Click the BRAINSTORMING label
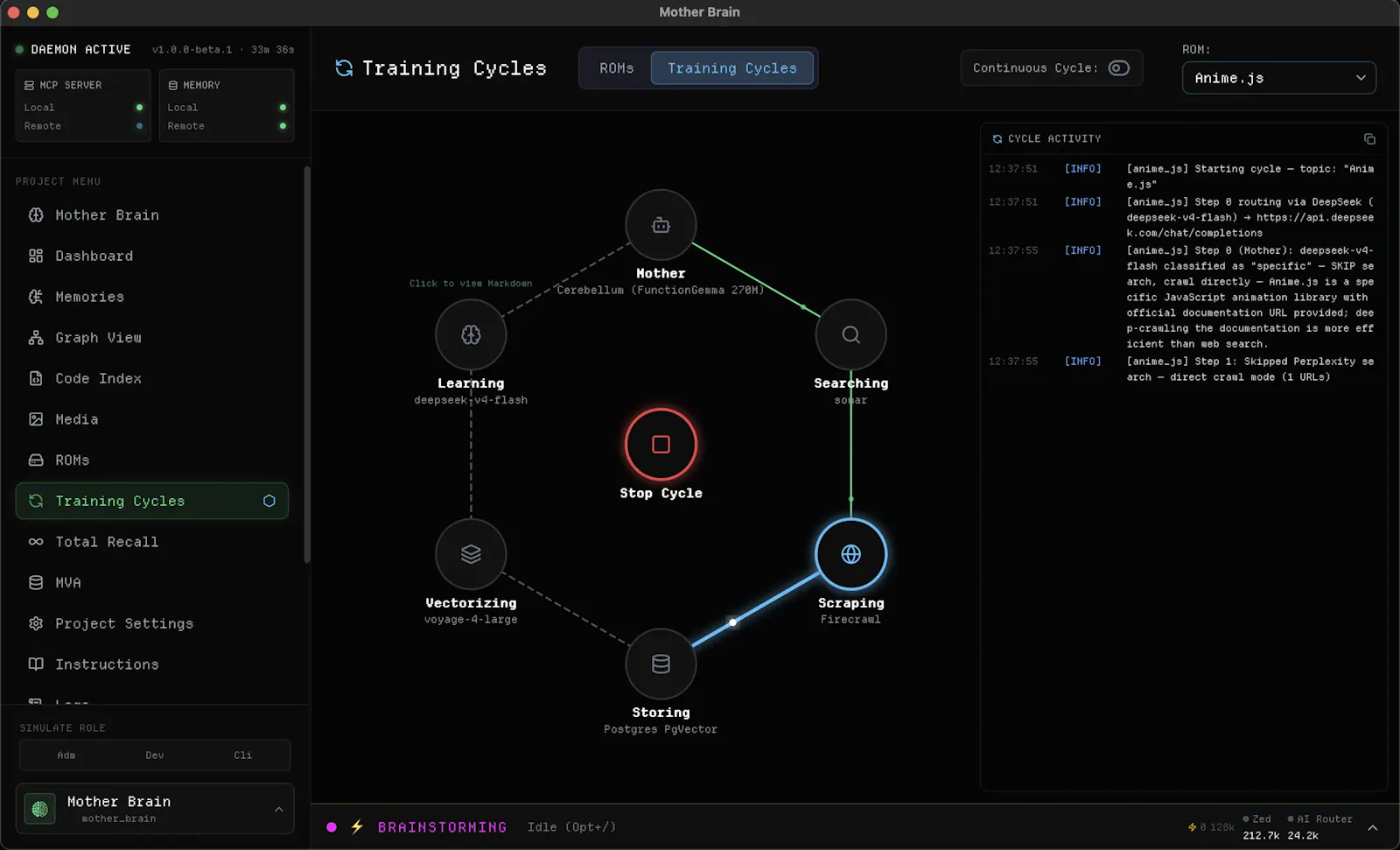The width and height of the screenshot is (1400, 850). (x=442, y=827)
